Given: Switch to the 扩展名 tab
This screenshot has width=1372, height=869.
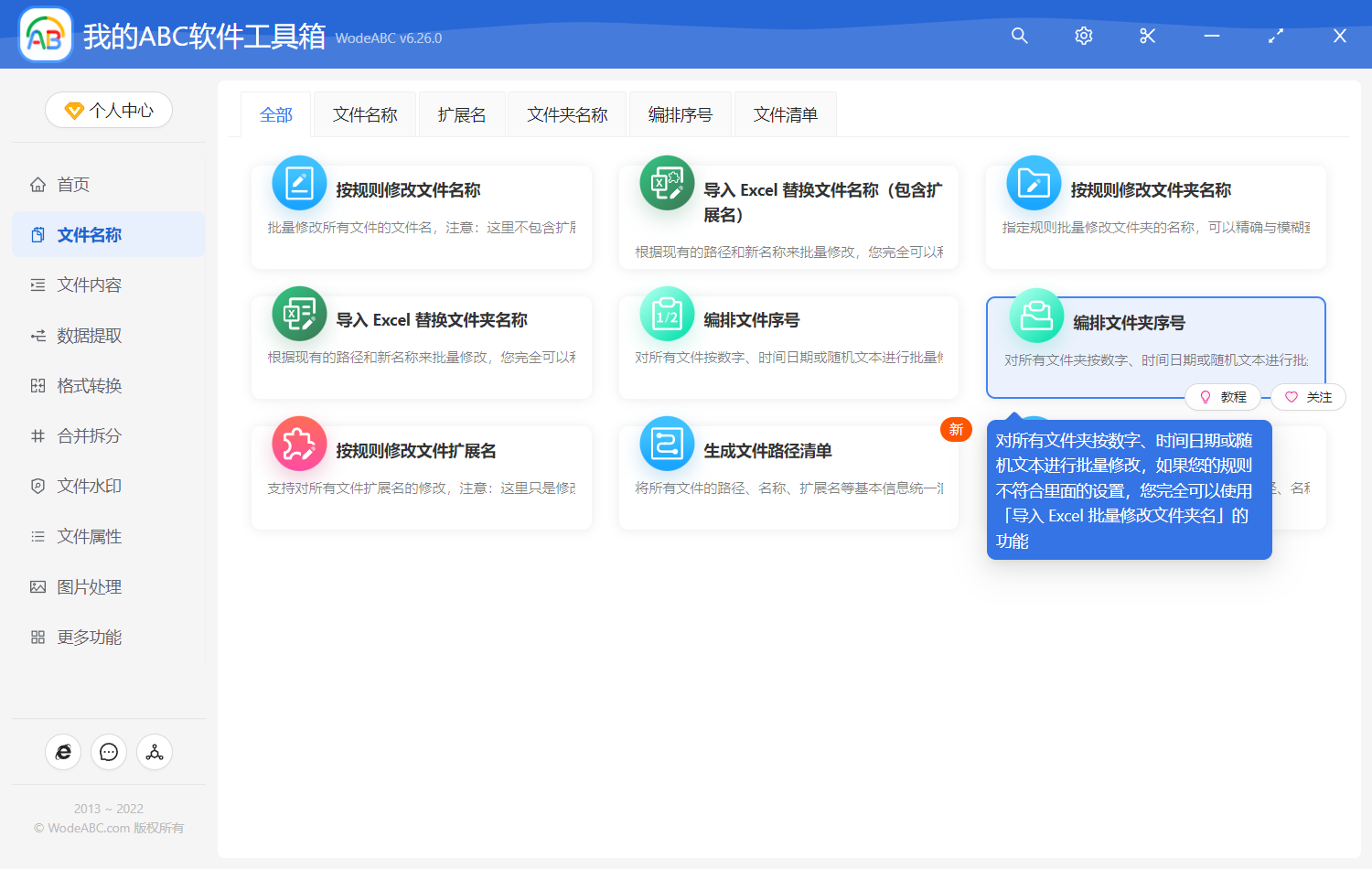Looking at the screenshot, I should point(462,113).
